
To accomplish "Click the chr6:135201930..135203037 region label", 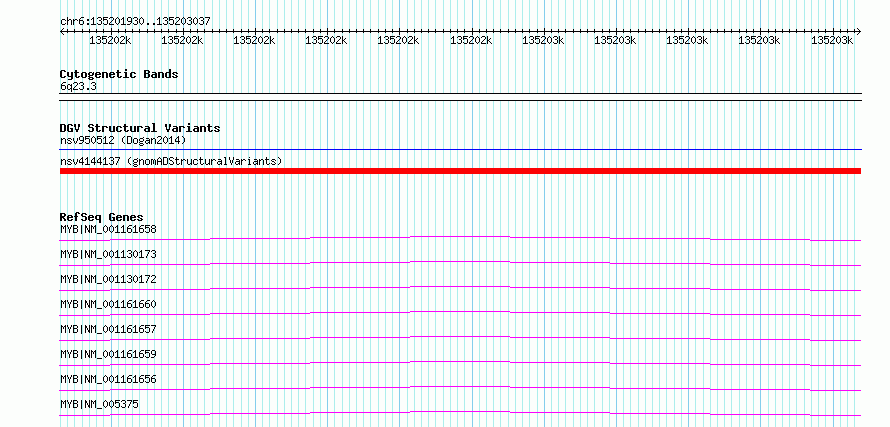I will coord(135,21).
